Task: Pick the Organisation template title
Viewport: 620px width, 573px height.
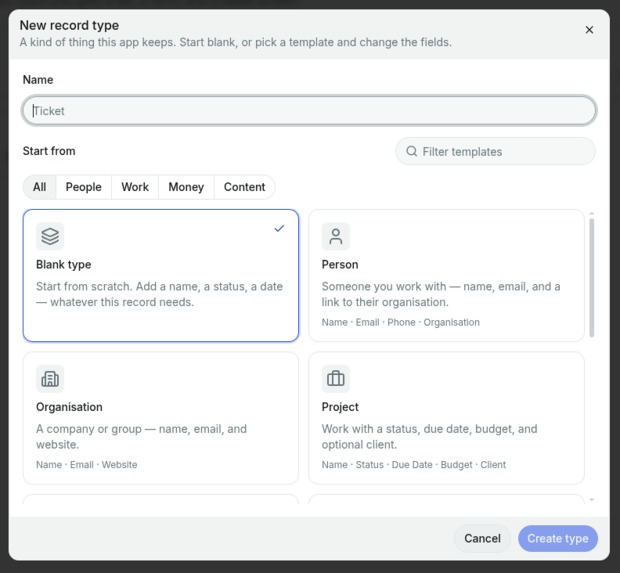Action: click(x=69, y=407)
